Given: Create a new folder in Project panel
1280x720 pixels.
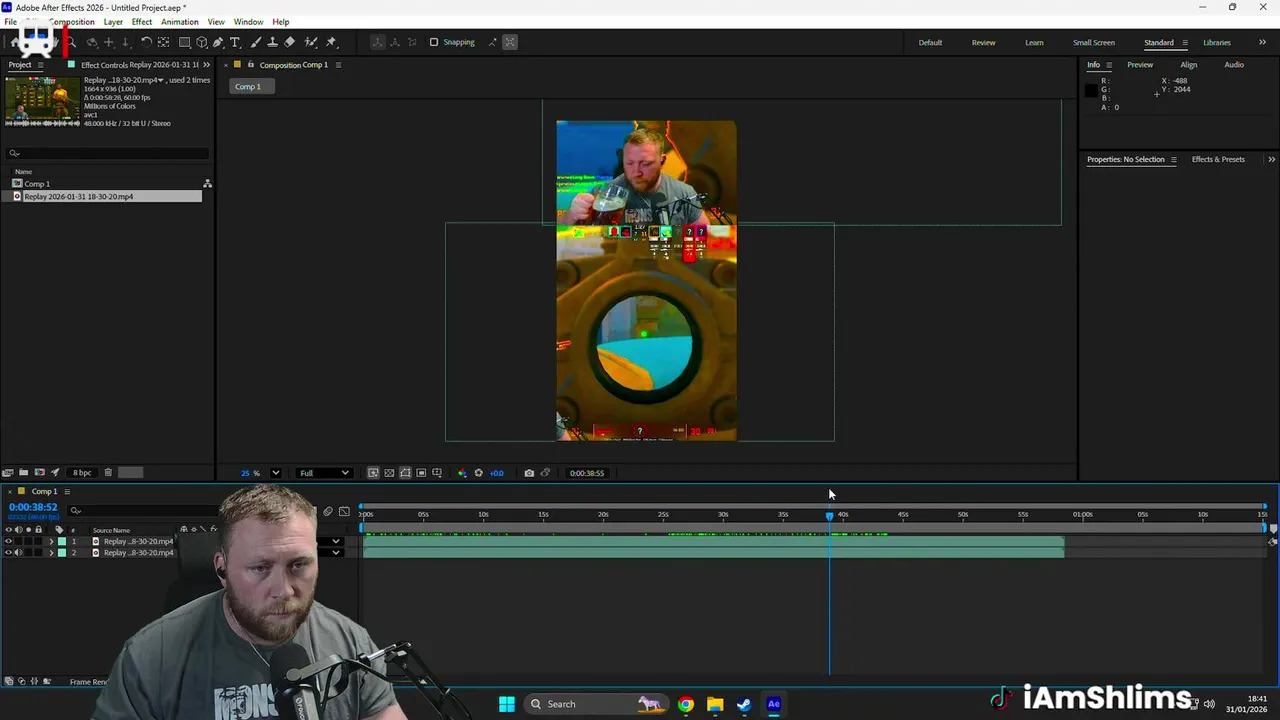Looking at the screenshot, I should coord(23,472).
